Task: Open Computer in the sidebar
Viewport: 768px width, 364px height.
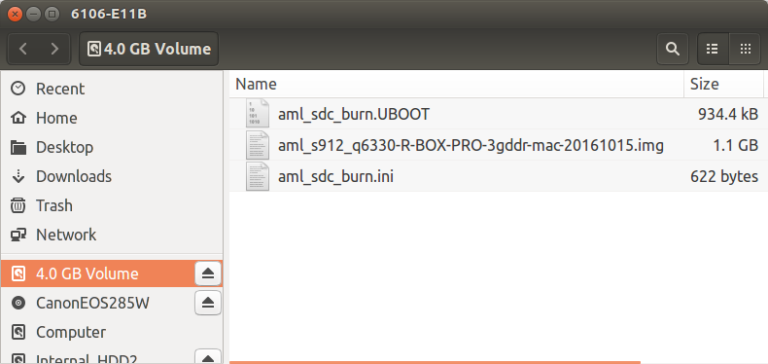Action: click(112, 332)
